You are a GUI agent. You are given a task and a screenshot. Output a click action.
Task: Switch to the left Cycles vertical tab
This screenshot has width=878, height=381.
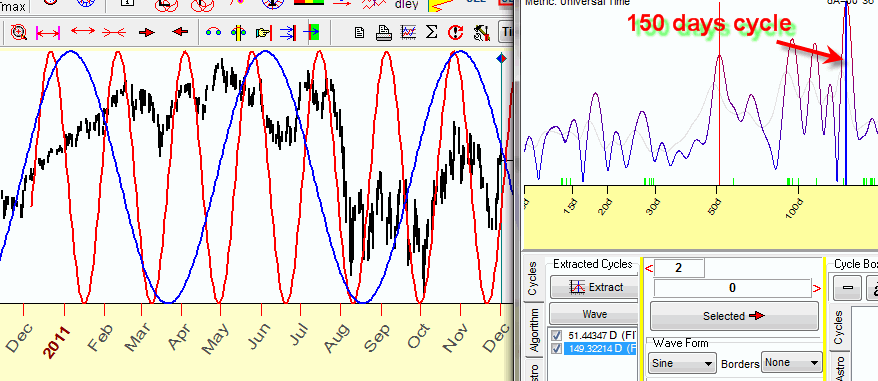(x=534, y=278)
